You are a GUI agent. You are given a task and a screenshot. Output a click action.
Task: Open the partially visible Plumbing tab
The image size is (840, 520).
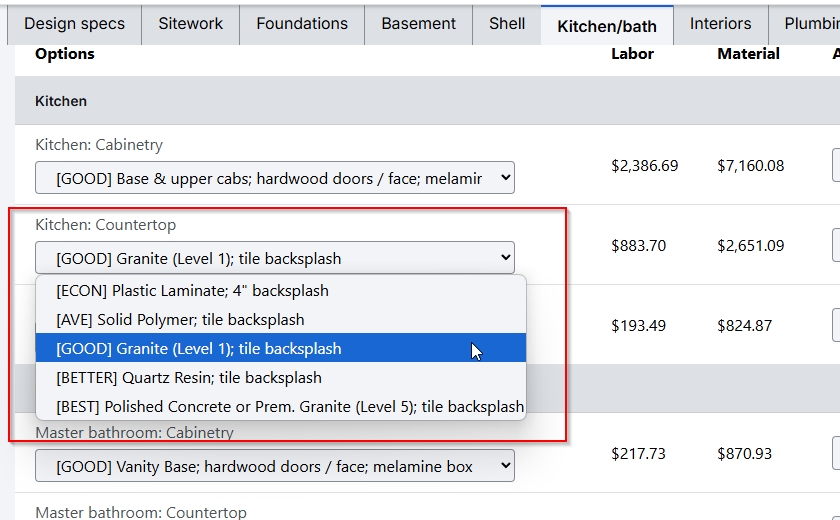(810, 24)
